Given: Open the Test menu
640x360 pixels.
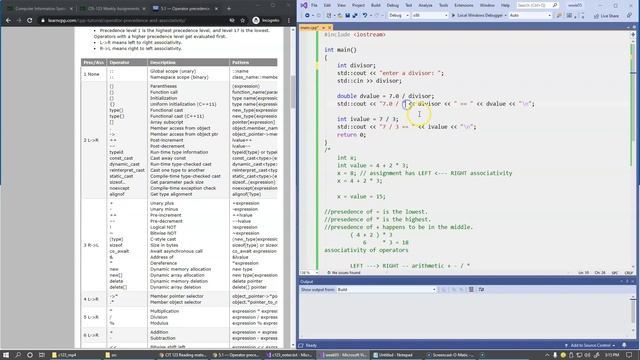Looking at the screenshot, I should 409,5.
